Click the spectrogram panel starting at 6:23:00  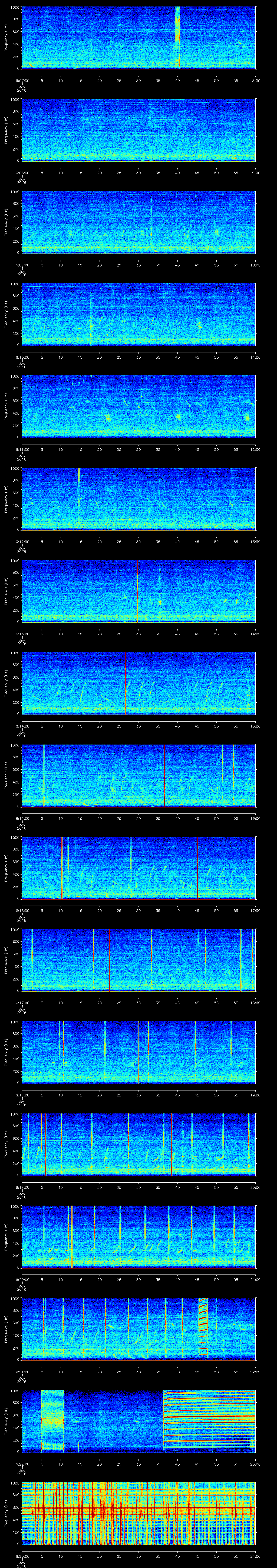click(x=138, y=1514)
